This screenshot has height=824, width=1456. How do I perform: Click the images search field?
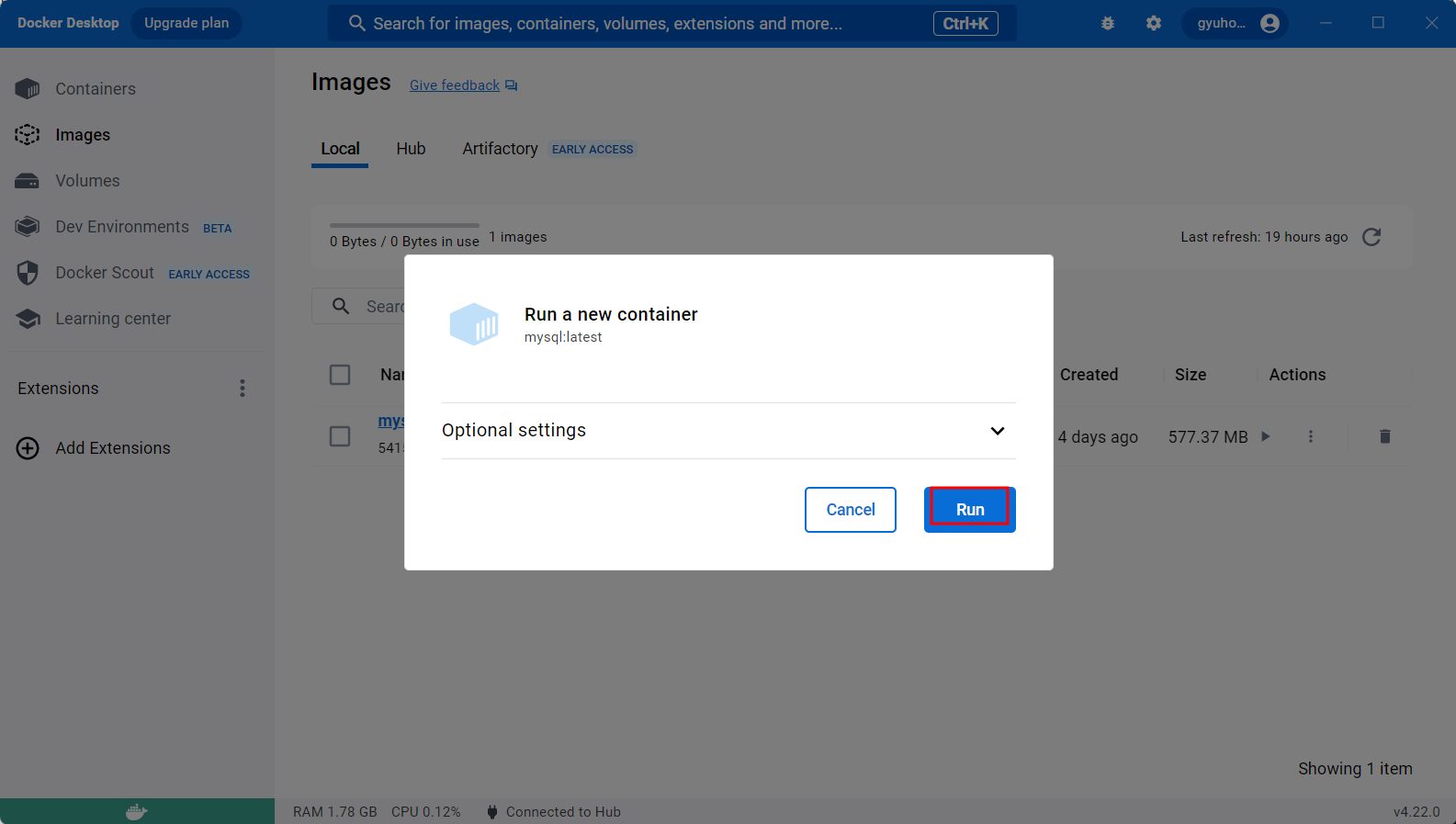pyautogui.click(x=358, y=306)
